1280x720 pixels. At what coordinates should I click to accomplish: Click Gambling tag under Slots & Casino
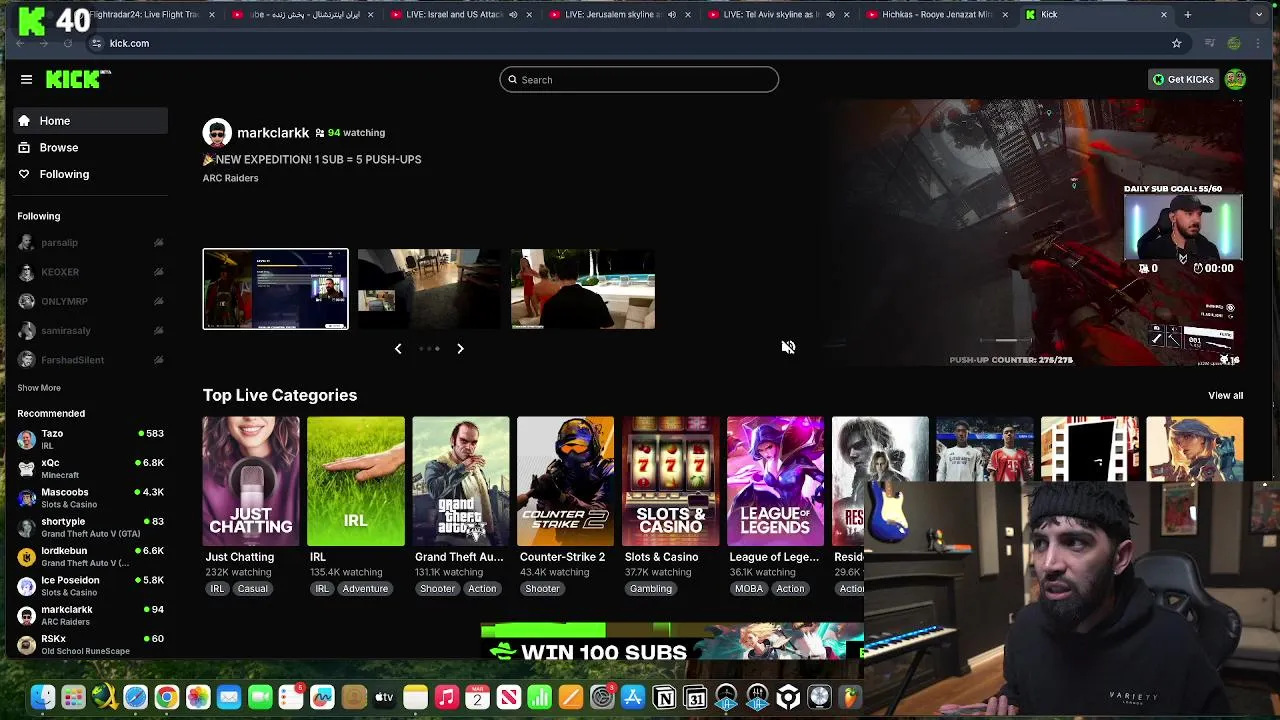[x=651, y=589]
